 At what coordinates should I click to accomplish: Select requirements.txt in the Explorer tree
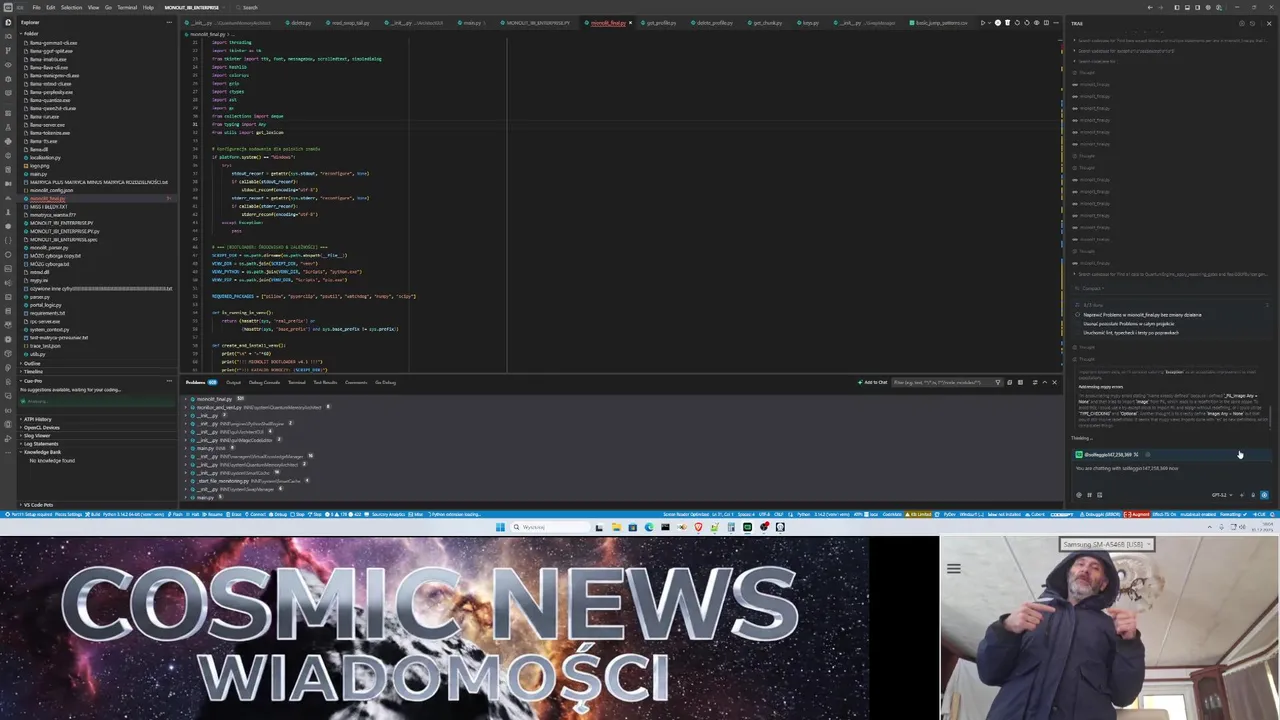47,313
